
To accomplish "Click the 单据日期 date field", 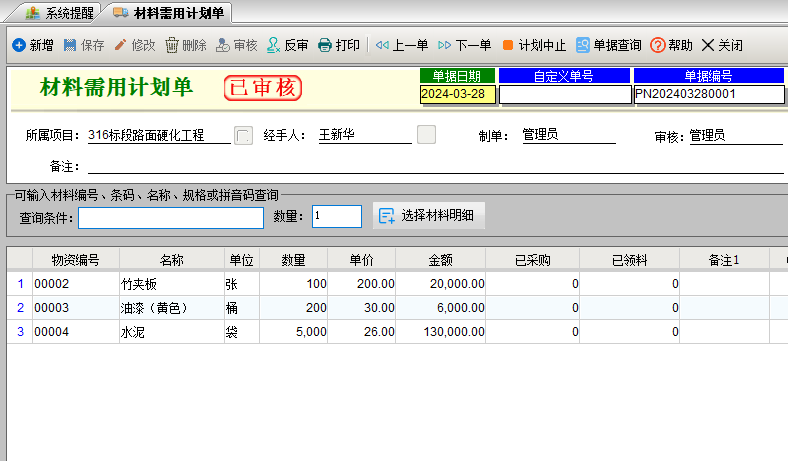I will point(458,94).
